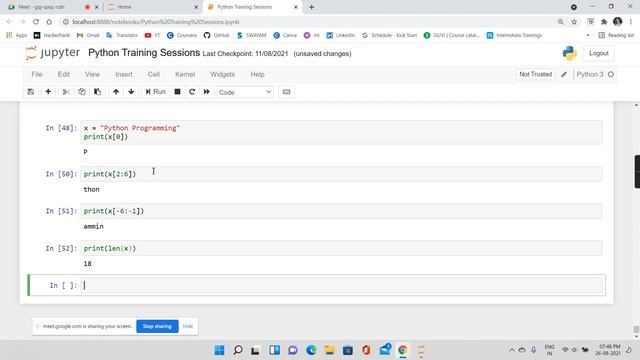
Task: Reload the page in the browser
Action: (36, 22)
